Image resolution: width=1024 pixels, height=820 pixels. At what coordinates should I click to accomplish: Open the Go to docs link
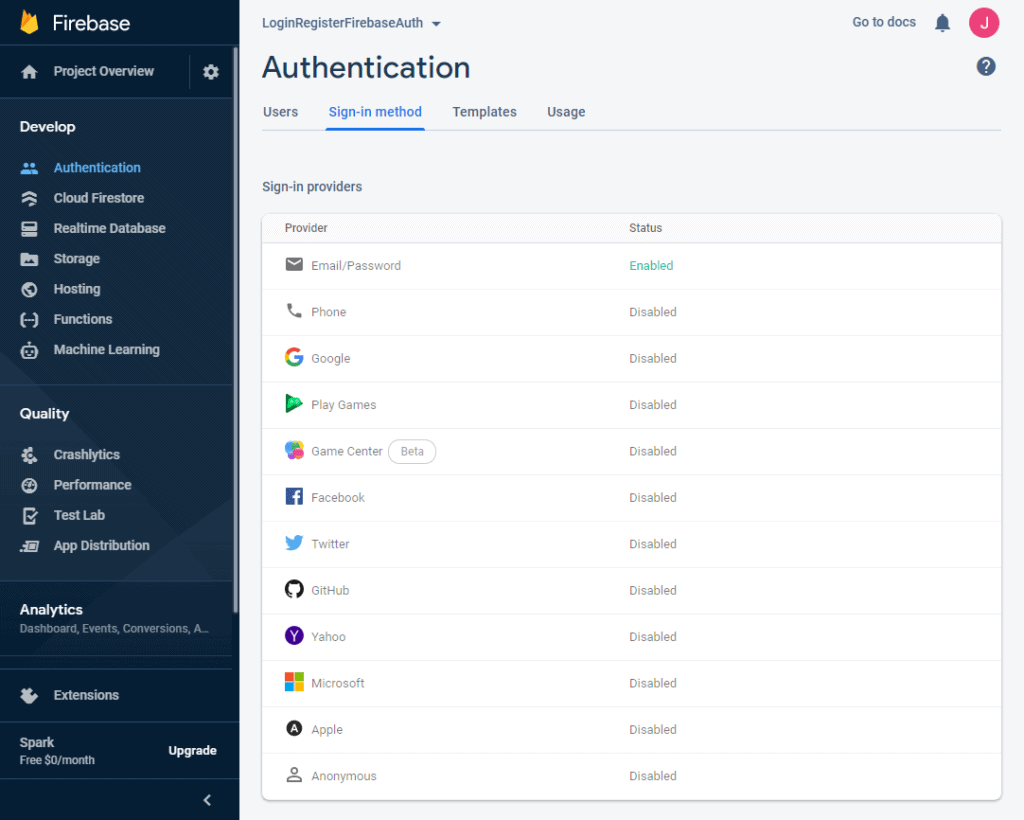point(883,22)
